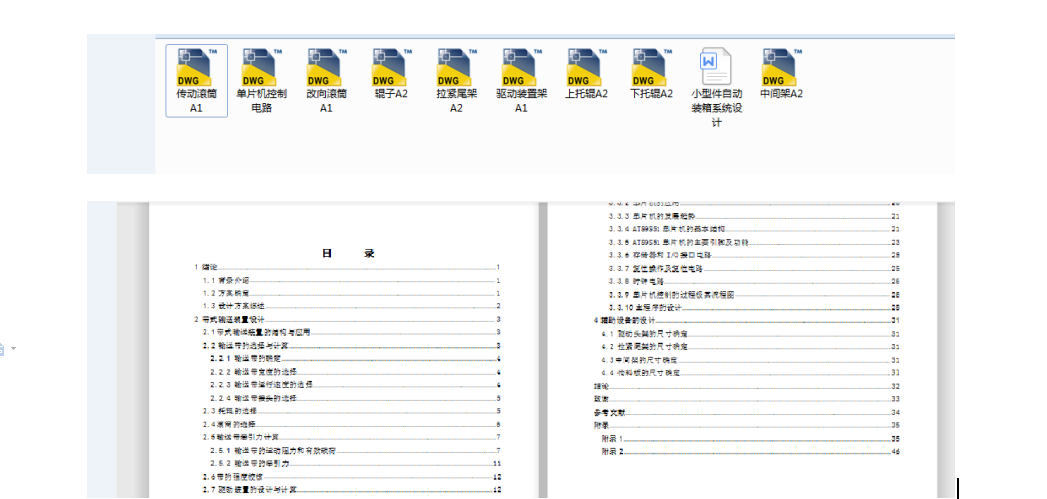Select the 中间架A2 DWG file
The image size is (1047, 499).
tap(781, 74)
